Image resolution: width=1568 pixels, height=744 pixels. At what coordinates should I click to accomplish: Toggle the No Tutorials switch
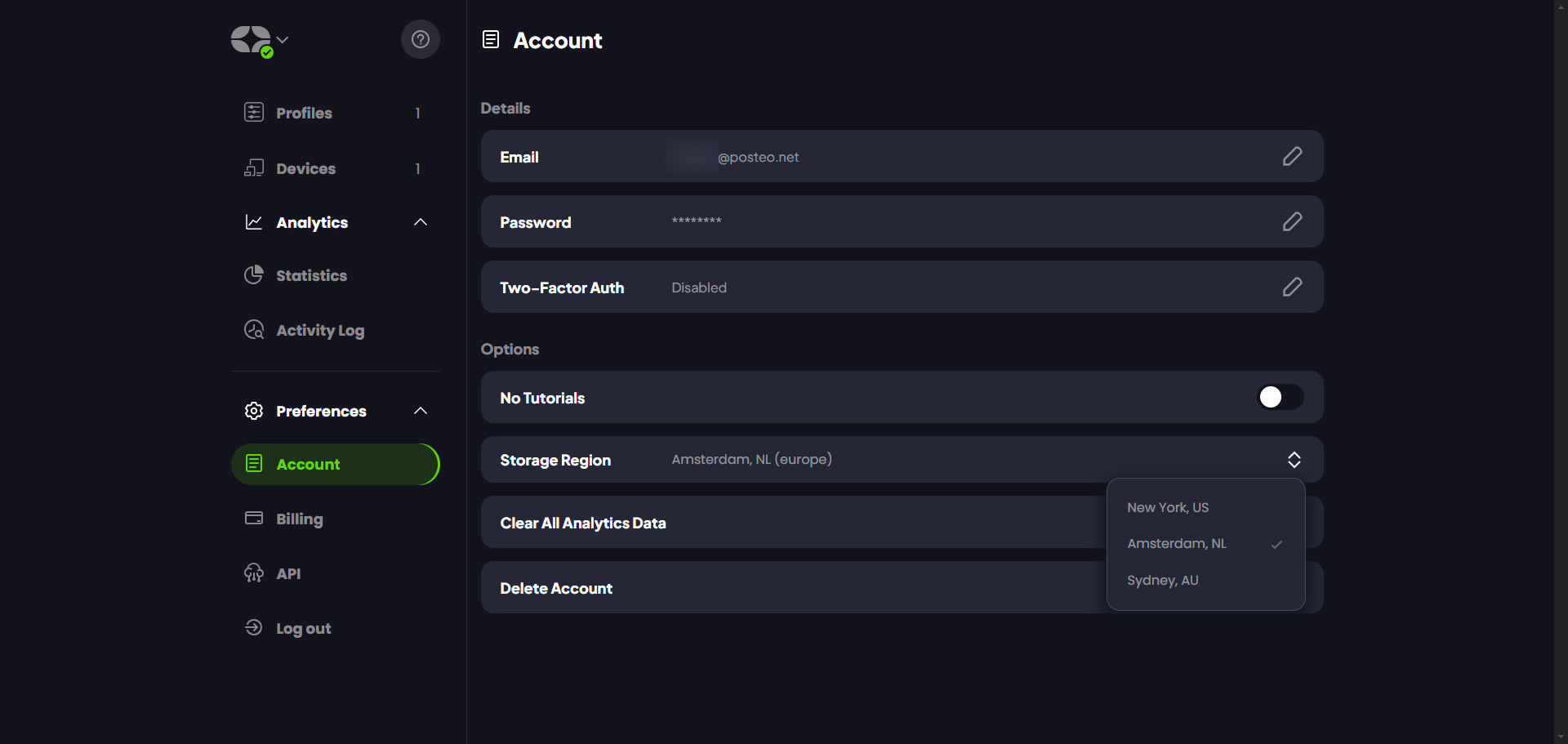pos(1279,397)
